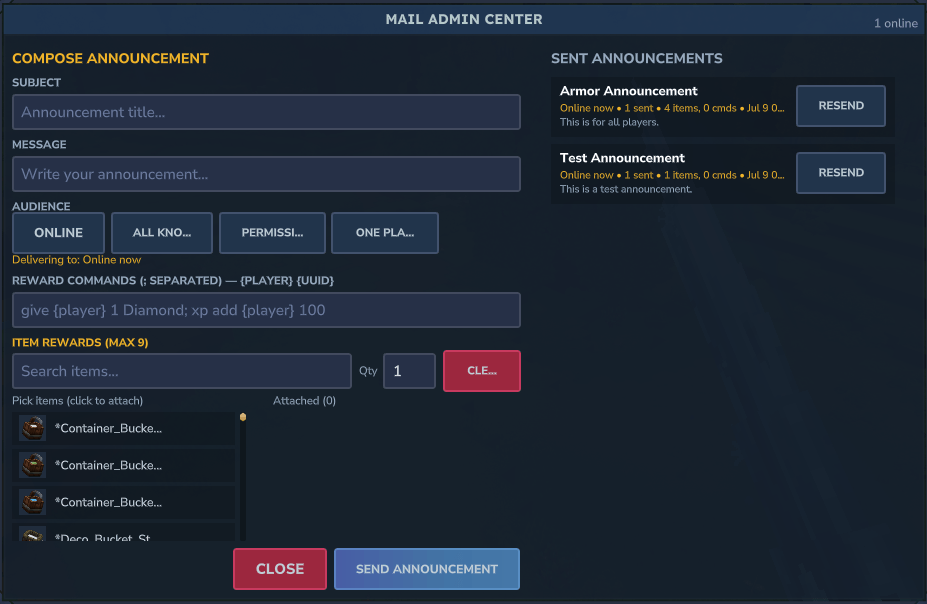Screen dimensions: 927x604
Task: Open the Armor Announcement entry title
Action: (x=628, y=91)
